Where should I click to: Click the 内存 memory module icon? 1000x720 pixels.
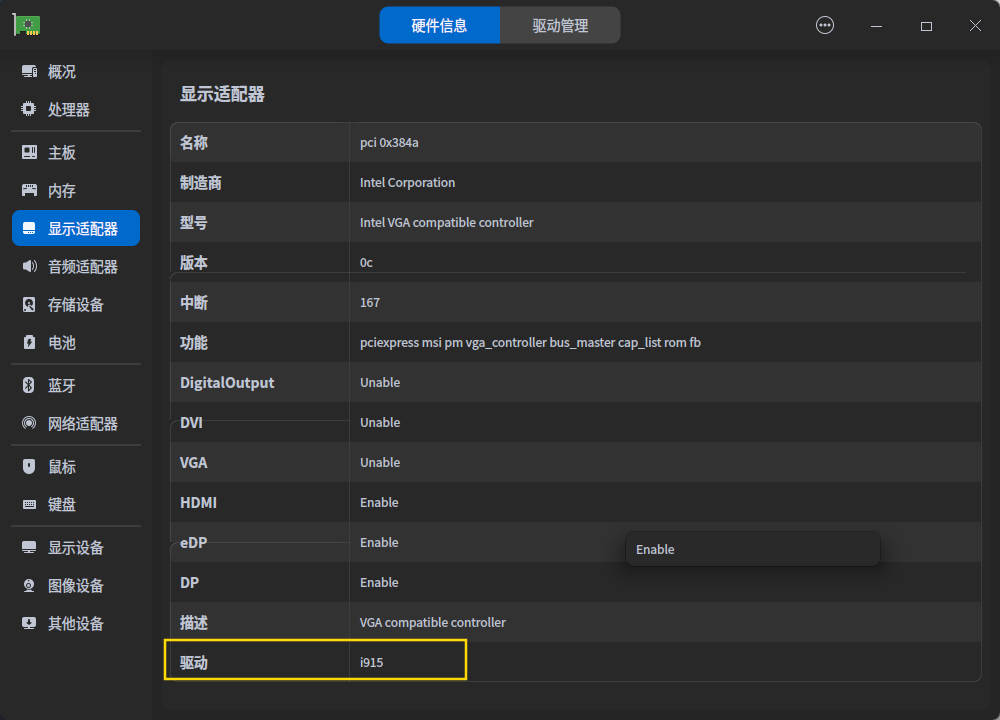(x=29, y=190)
